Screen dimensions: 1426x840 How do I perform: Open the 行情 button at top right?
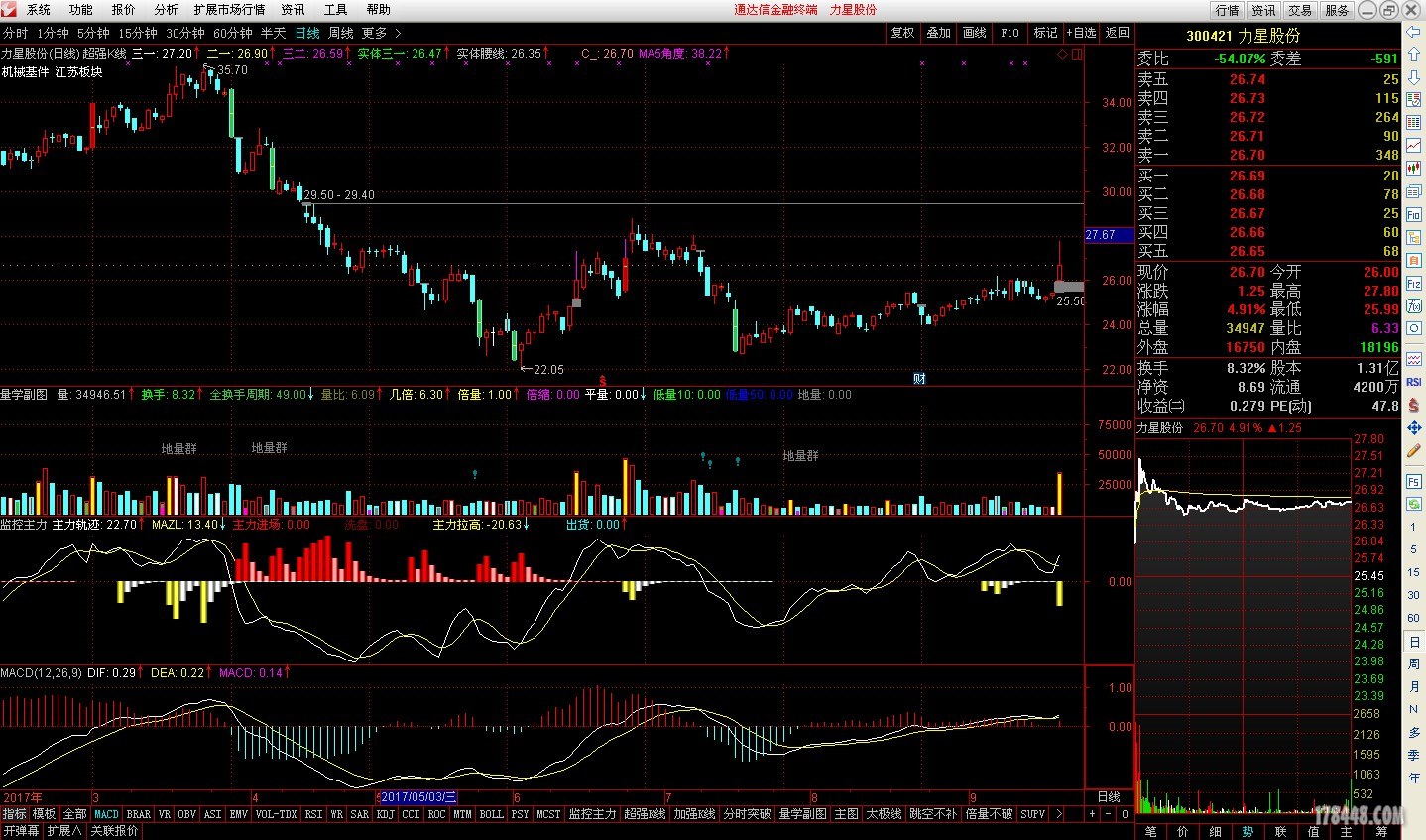(x=1228, y=10)
